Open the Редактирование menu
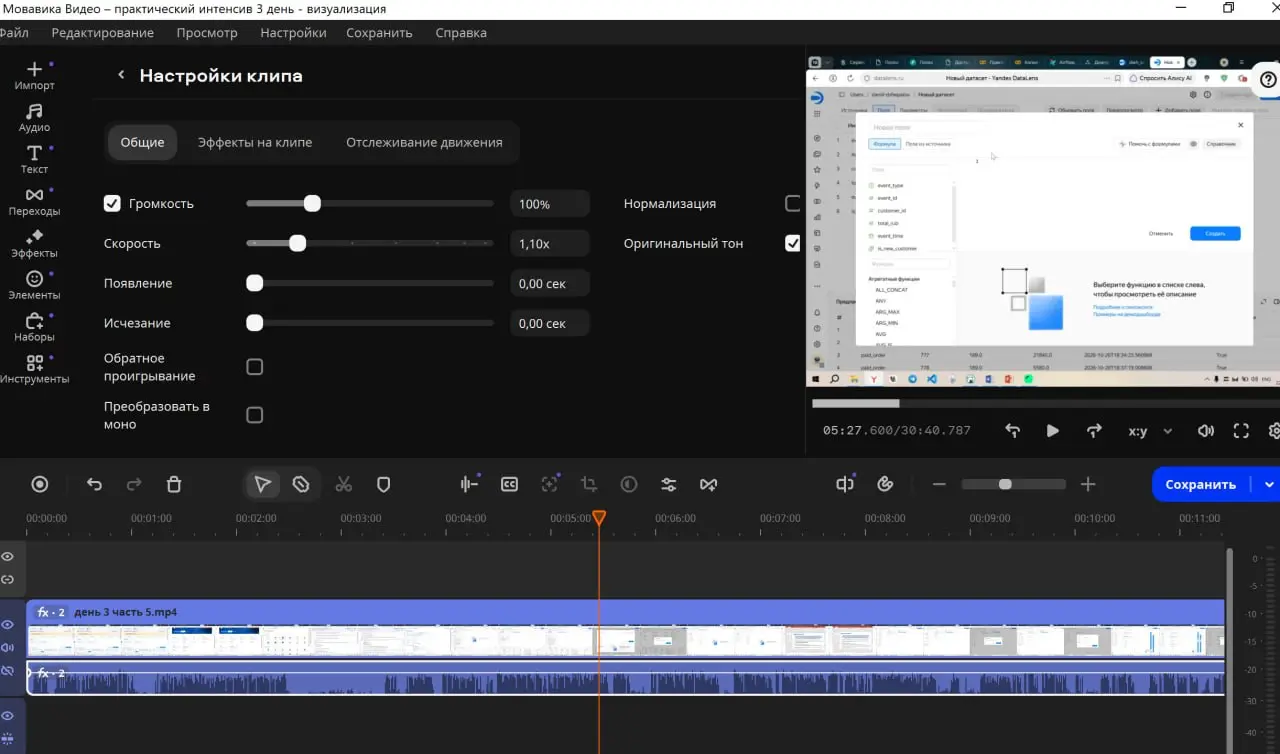Viewport: 1280px width, 754px height. pos(102,33)
